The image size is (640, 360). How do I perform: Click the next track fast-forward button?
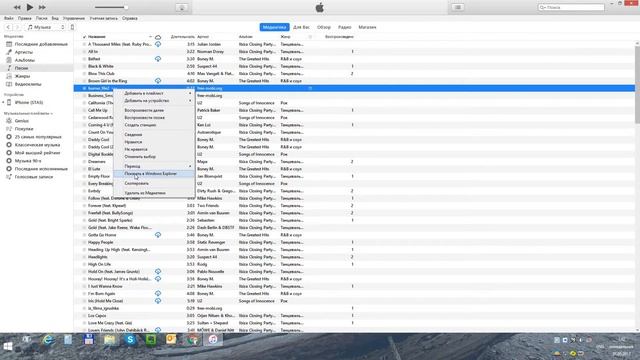coord(42,7)
